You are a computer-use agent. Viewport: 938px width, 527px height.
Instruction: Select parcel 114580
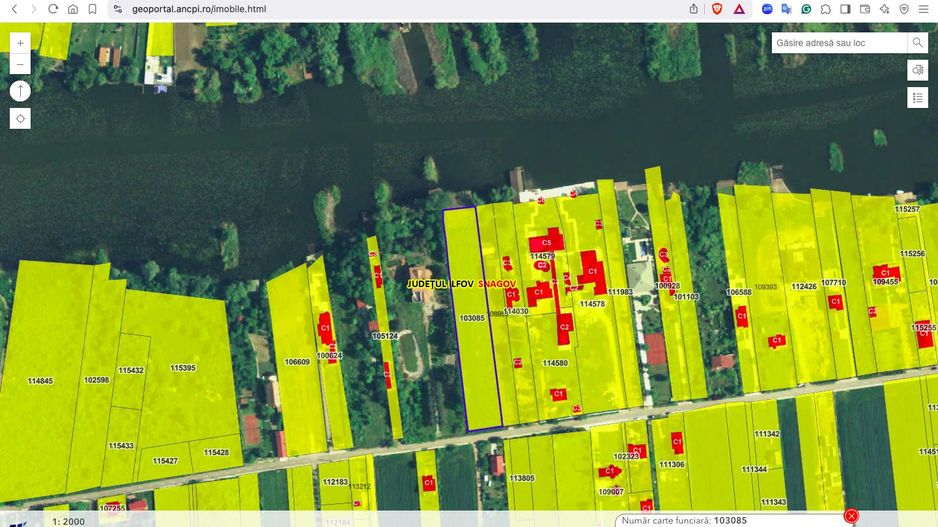tap(555, 363)
